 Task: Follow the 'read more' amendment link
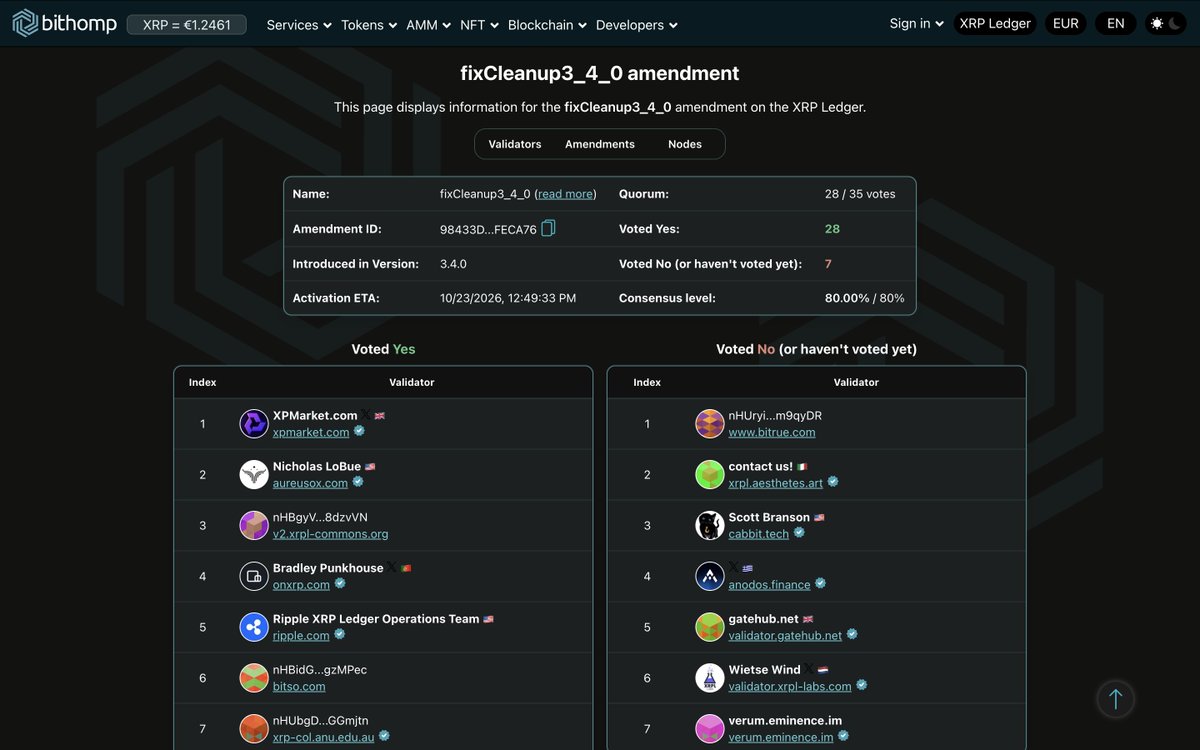(566, 194)
